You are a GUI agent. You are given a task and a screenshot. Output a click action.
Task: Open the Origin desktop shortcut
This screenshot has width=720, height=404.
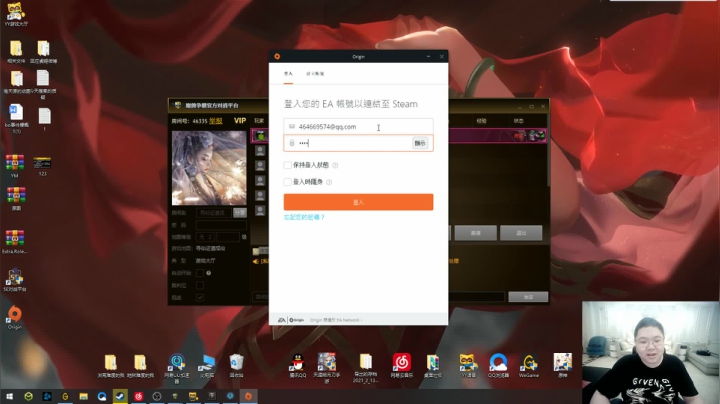click(15, 317)
